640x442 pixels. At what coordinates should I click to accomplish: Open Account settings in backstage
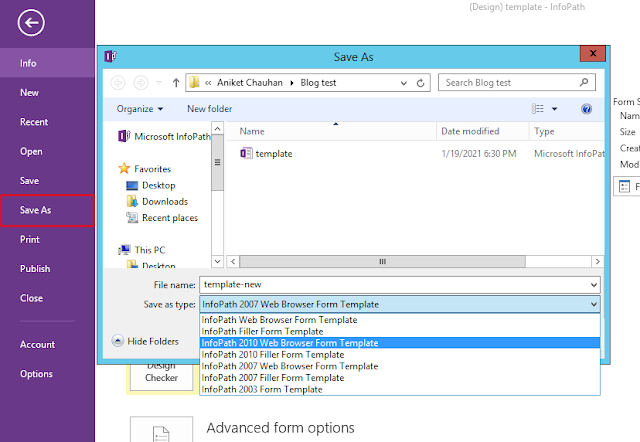click(x=47, y=345)
